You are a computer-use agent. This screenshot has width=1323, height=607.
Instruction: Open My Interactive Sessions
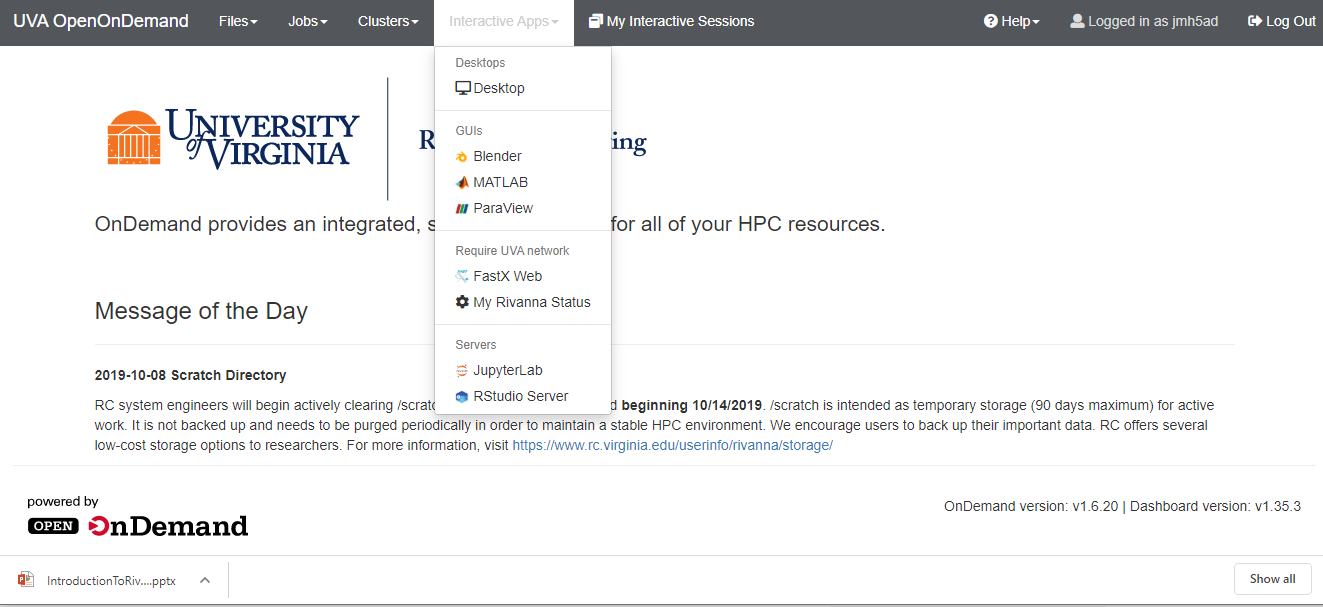tap(671, 21)
